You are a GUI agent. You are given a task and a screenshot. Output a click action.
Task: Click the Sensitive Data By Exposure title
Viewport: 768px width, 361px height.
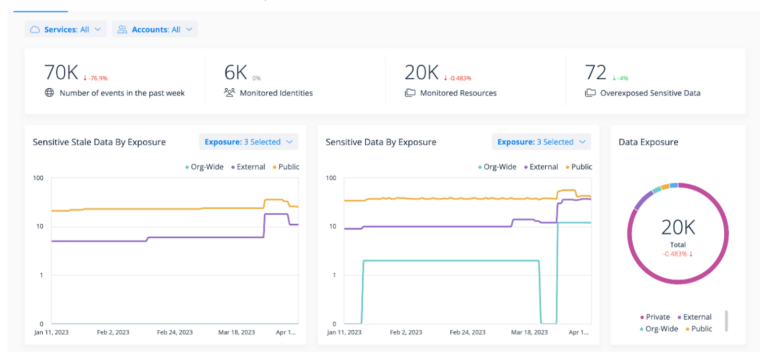(x=381, y=142)
